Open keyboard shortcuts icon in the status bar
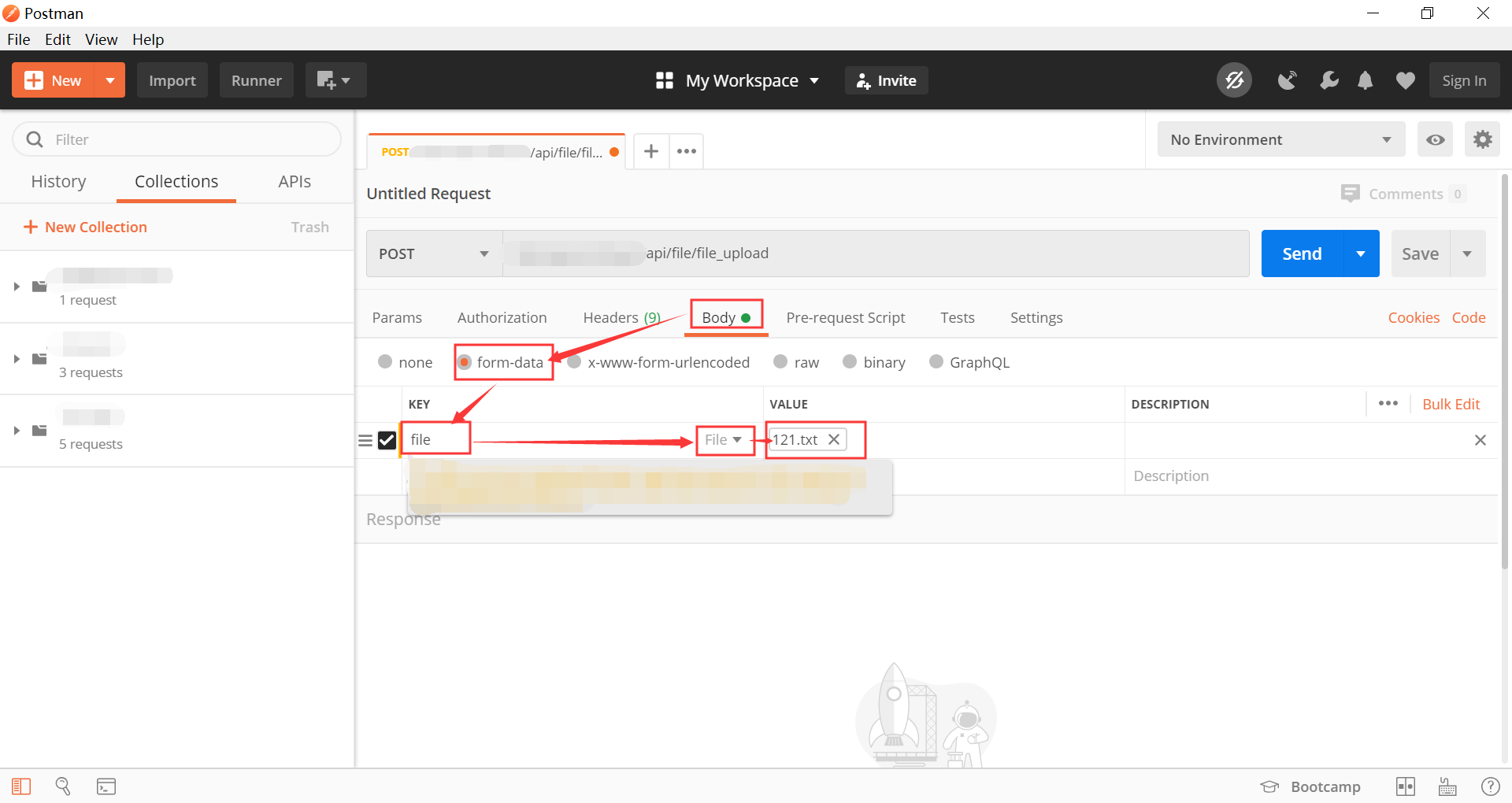 click(1447, 786)
